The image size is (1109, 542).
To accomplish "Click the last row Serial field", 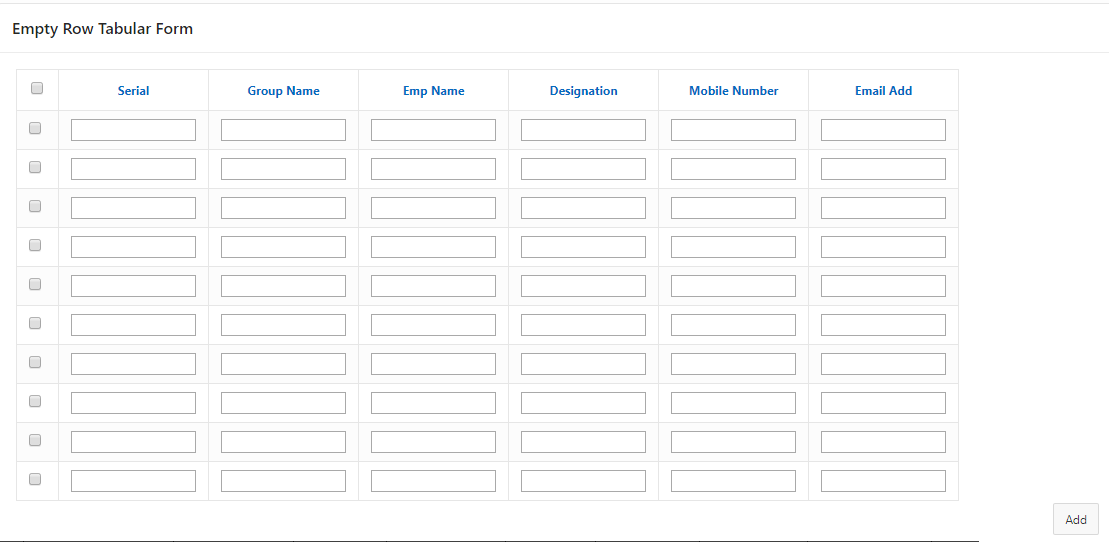I will coord(133,481).
